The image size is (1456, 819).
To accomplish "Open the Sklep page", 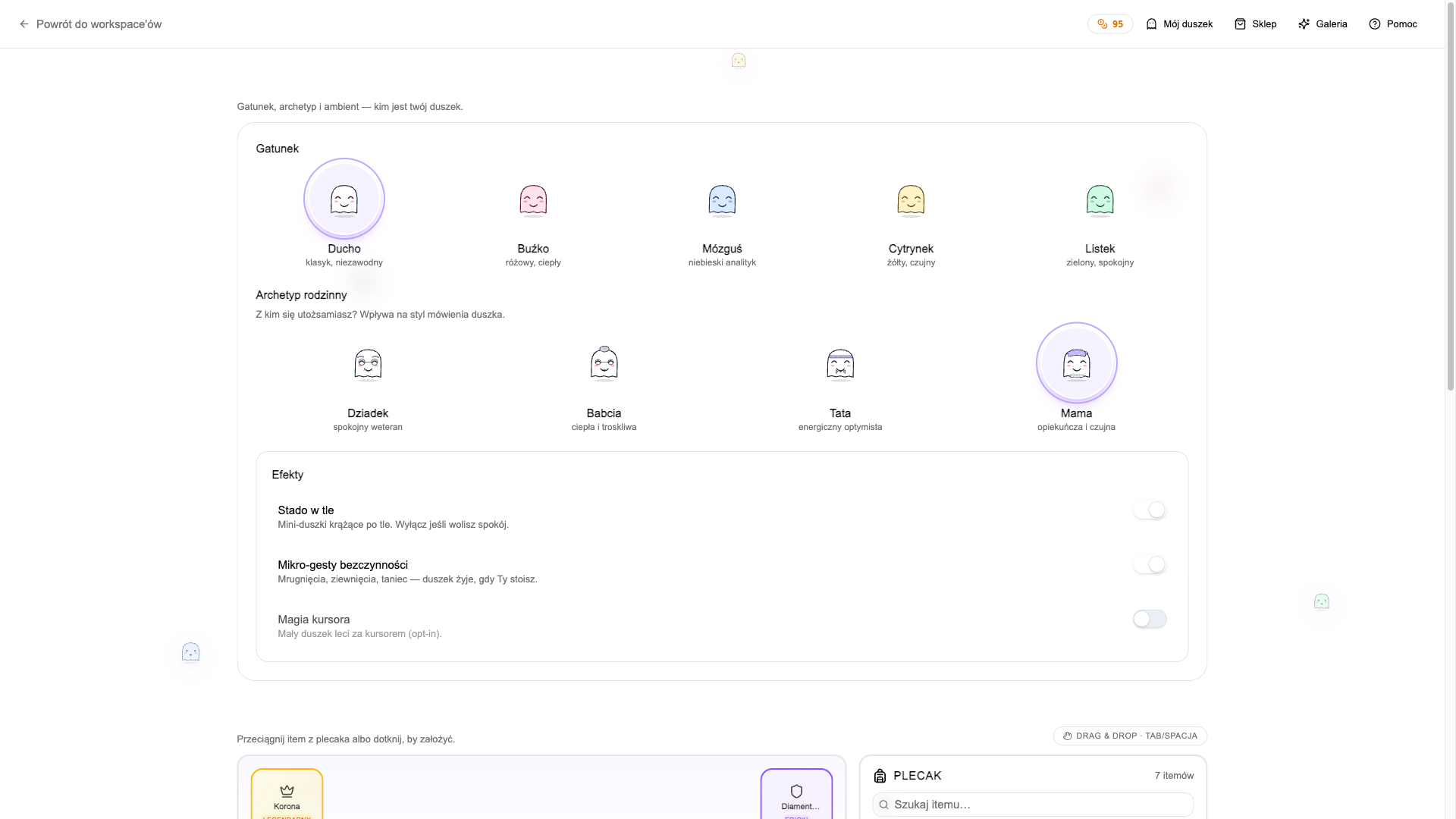I will click(x=1256, y=24).
